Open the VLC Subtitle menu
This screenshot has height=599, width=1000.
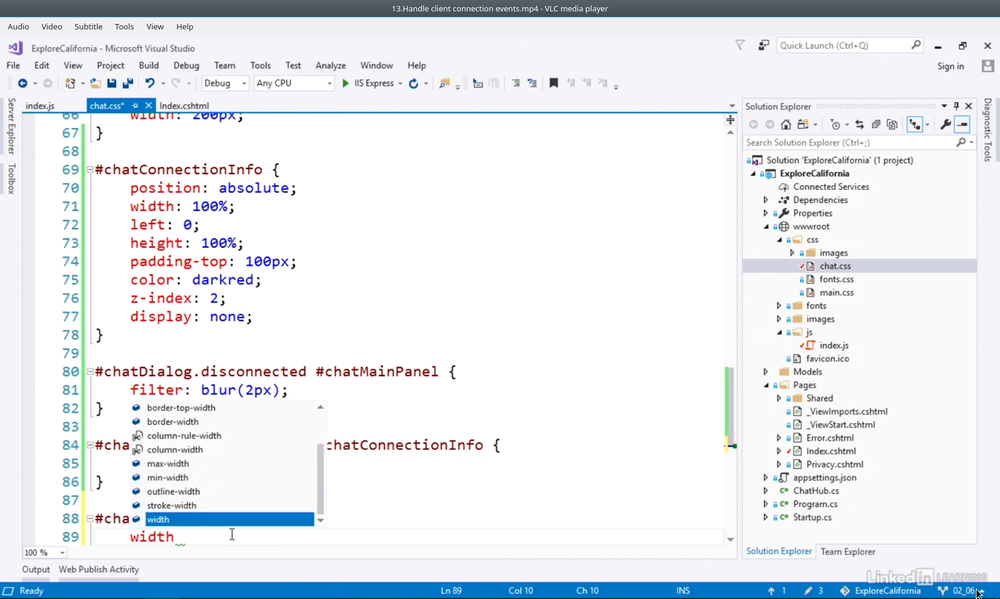pos(88,27)
